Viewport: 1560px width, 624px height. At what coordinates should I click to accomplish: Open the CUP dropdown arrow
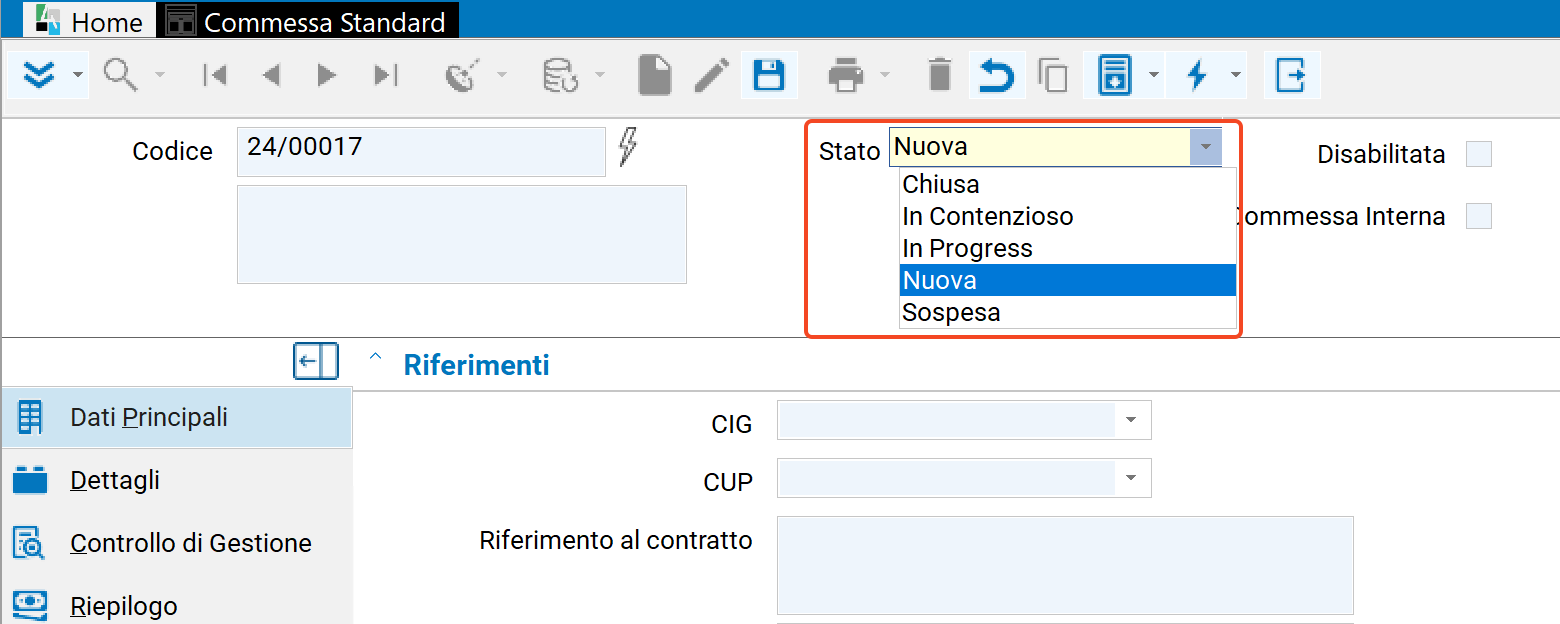click(x=1131, y=478)
